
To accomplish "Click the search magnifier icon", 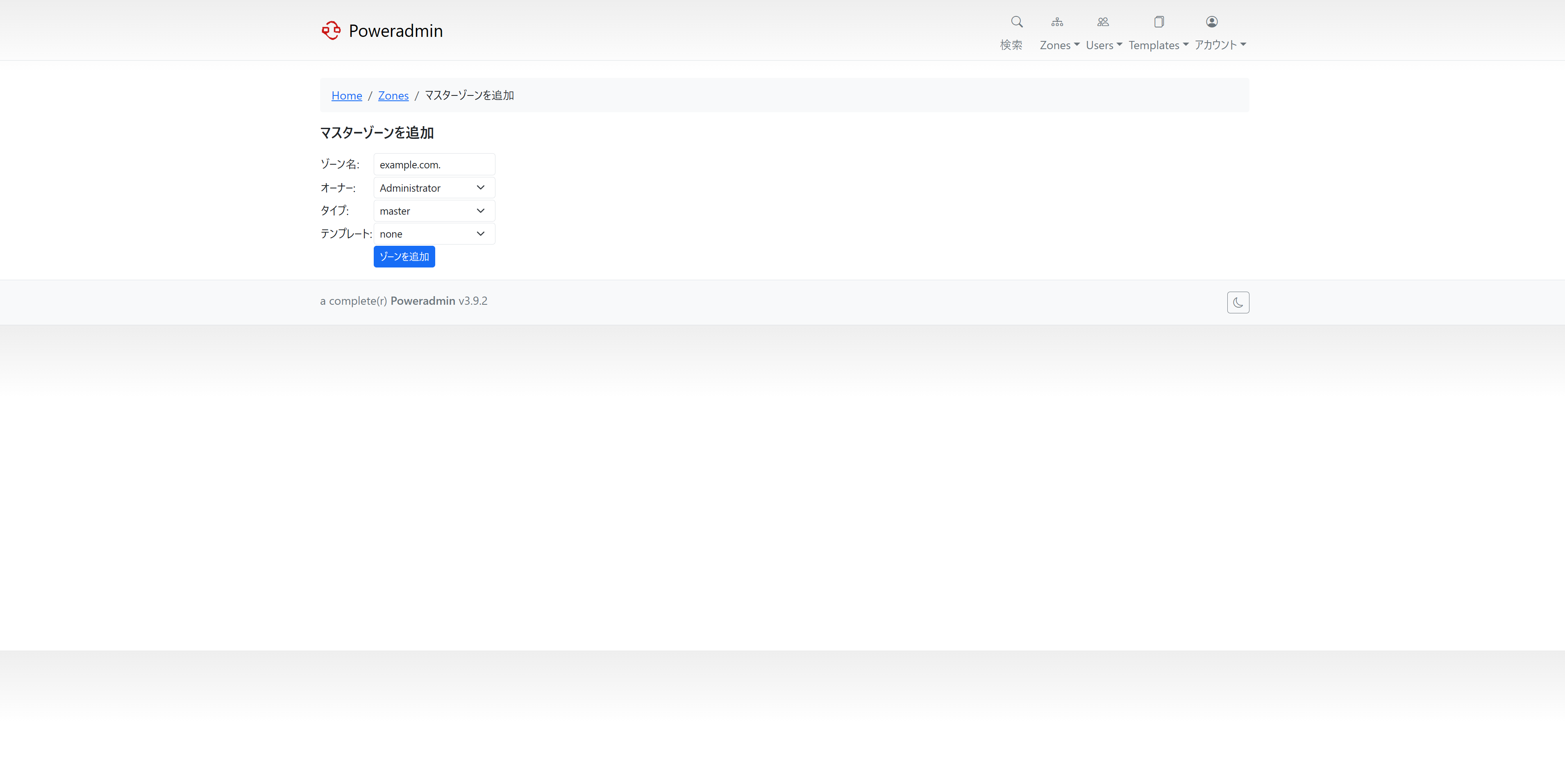I will pyautogui.click(x=1016, y=22).
